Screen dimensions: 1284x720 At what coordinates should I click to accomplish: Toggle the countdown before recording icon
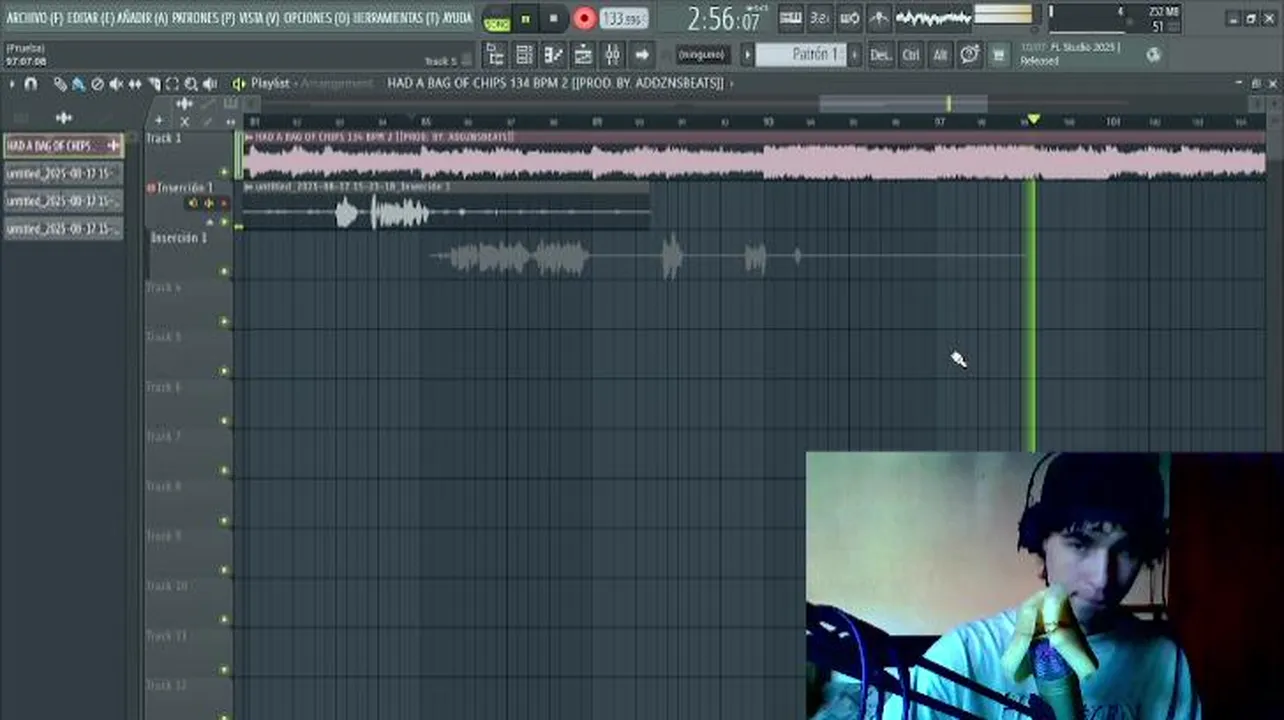click(x=820, y=18)
